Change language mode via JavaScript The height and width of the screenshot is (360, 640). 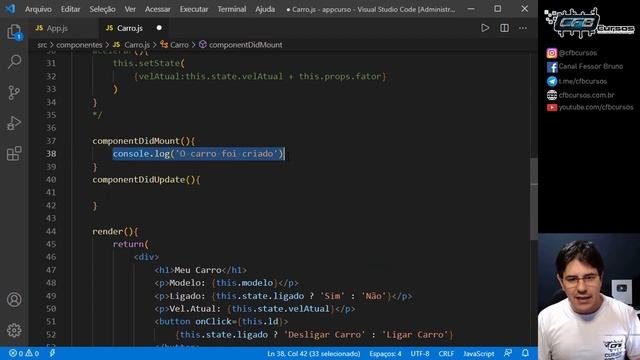pyautogui.click(x=479, y=353)
